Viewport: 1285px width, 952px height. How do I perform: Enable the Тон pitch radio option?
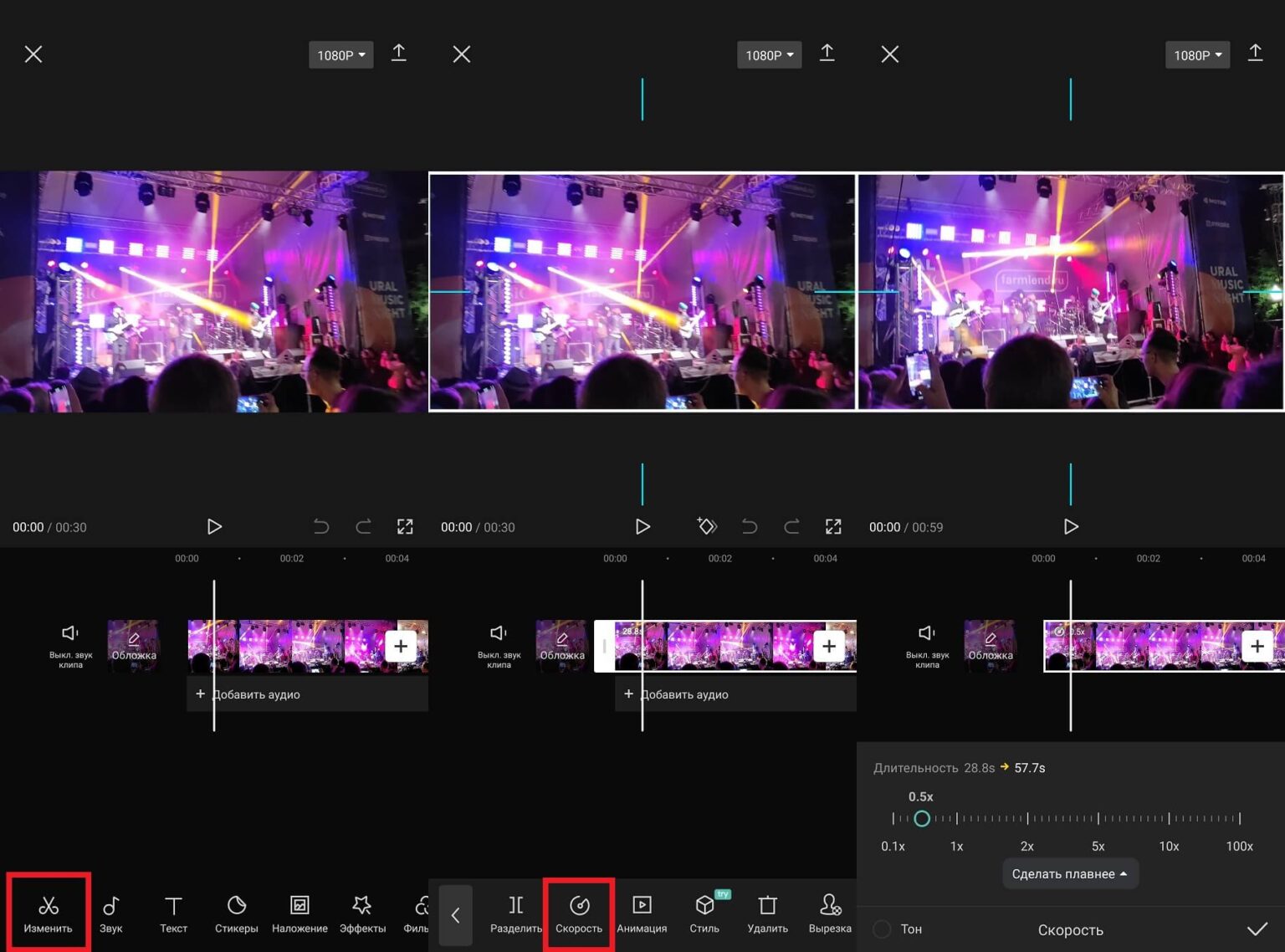tap(883, 929)
